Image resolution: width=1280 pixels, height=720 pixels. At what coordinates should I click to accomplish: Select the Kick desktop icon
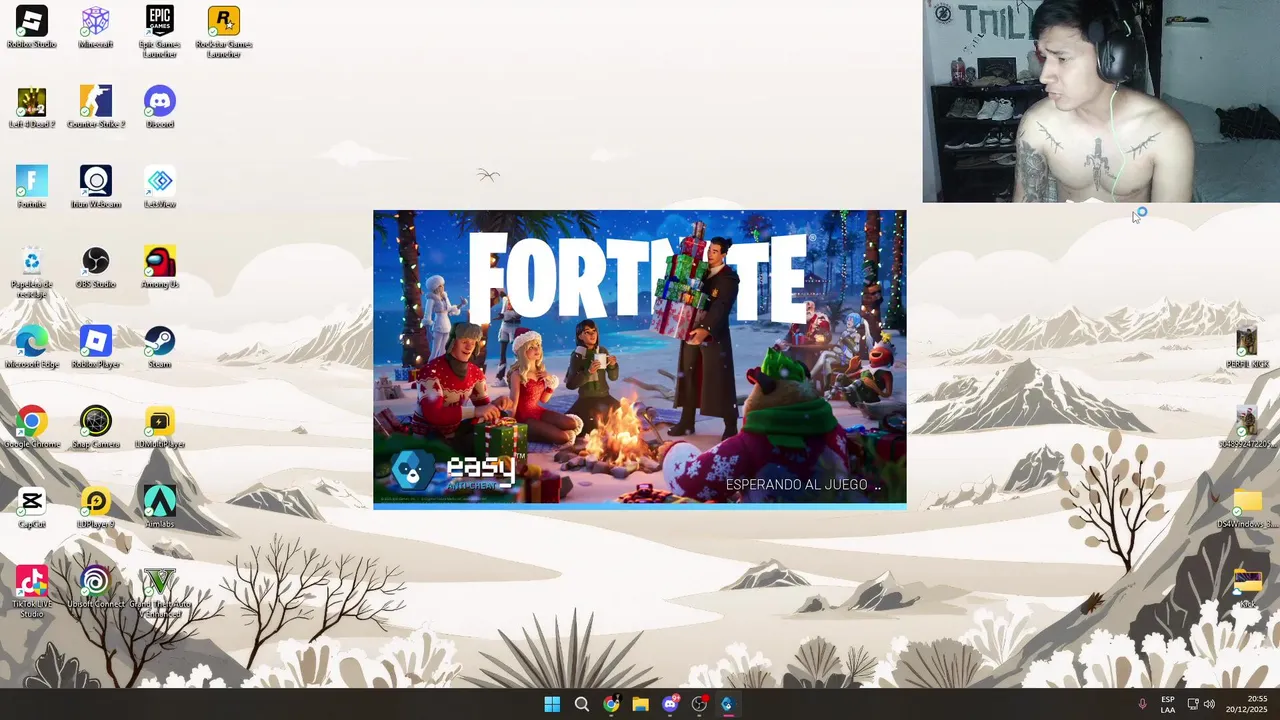pos(1247,587)
